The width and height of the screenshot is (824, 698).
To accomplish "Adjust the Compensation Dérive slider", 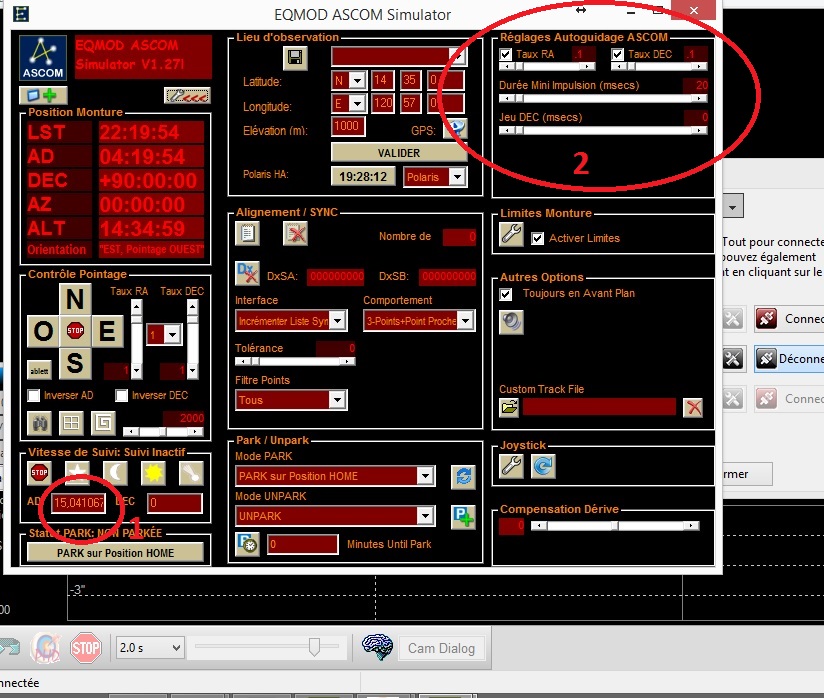I will point(615,526).
